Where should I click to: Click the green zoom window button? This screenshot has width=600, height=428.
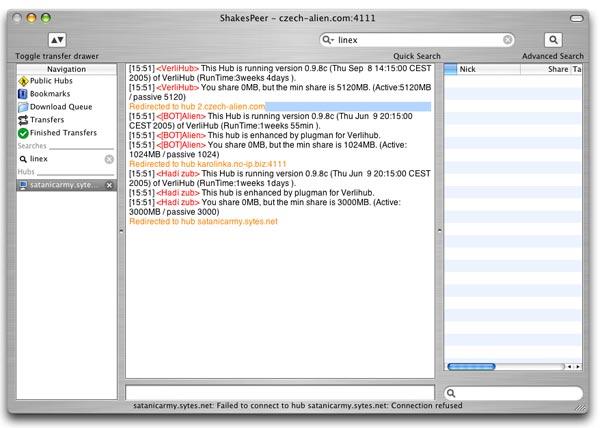[46, 18]
